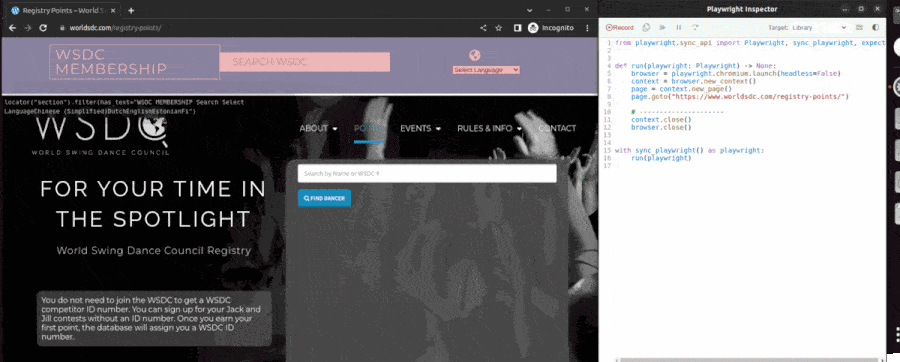Go back in the browser

(x=13, y=28)
